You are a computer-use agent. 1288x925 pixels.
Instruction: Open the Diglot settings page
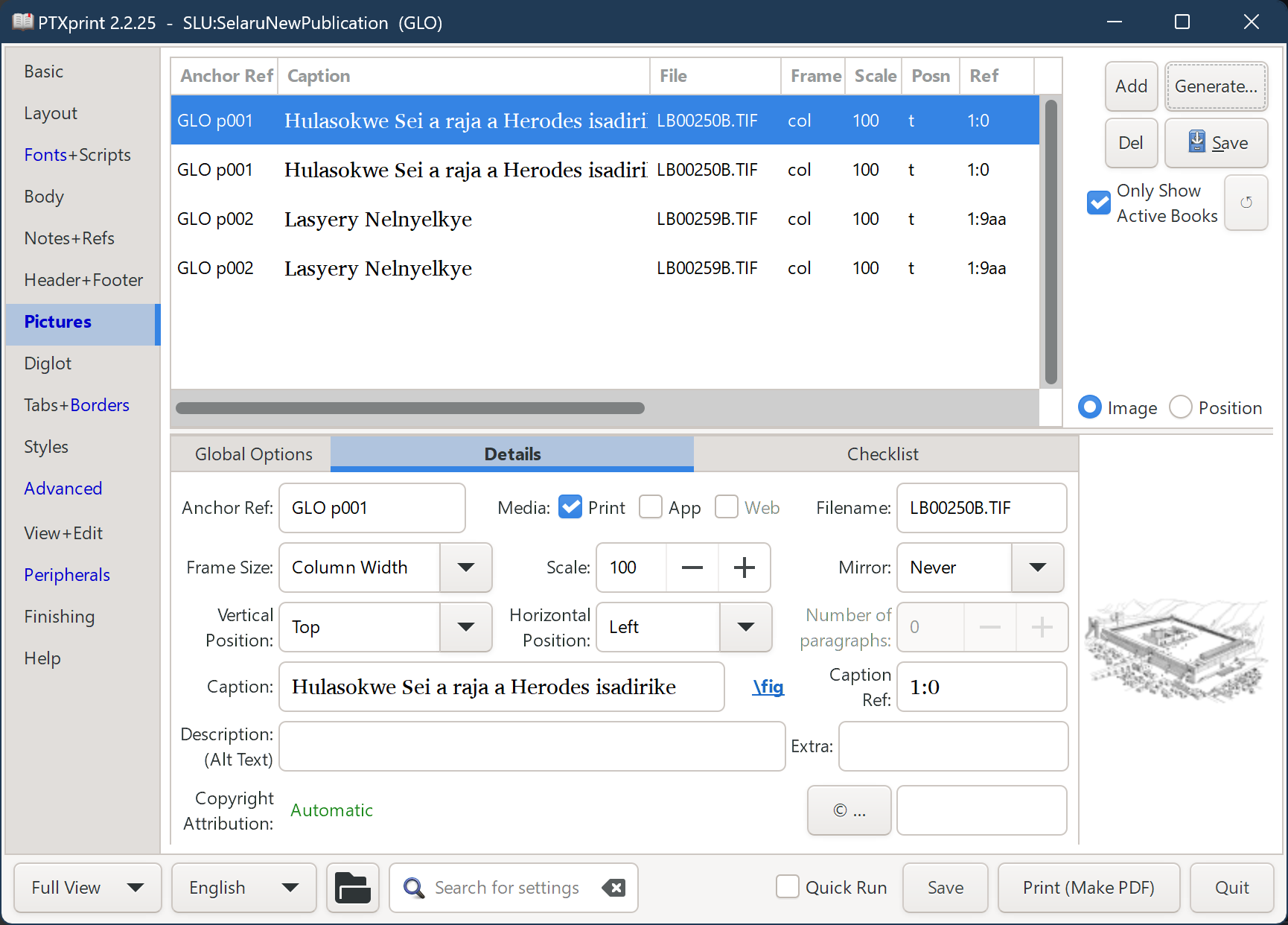(x=48, y=363)
